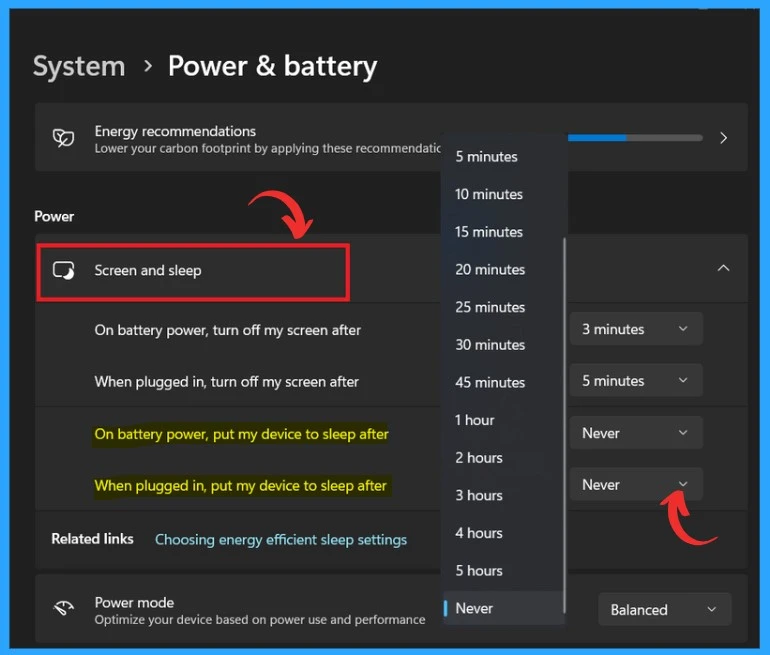Select Never in the dropdown list

tap(502, 608)
